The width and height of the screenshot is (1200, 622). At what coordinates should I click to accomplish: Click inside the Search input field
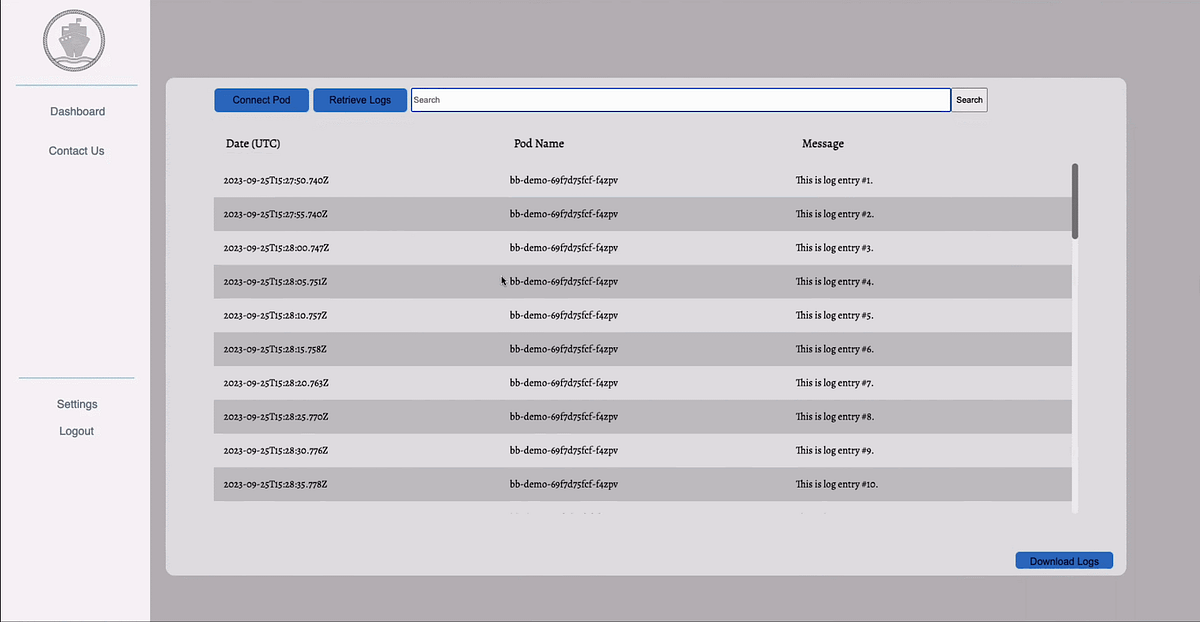680,100
